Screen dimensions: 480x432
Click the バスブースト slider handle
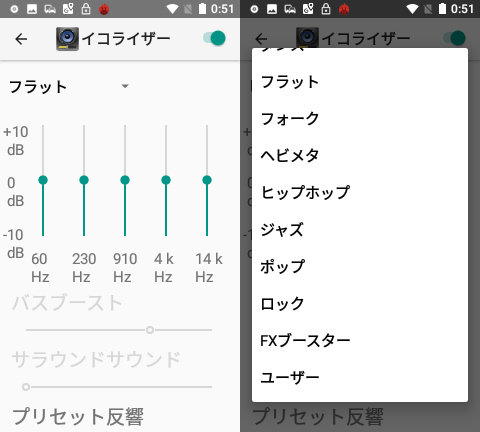(x=150, y=330)
